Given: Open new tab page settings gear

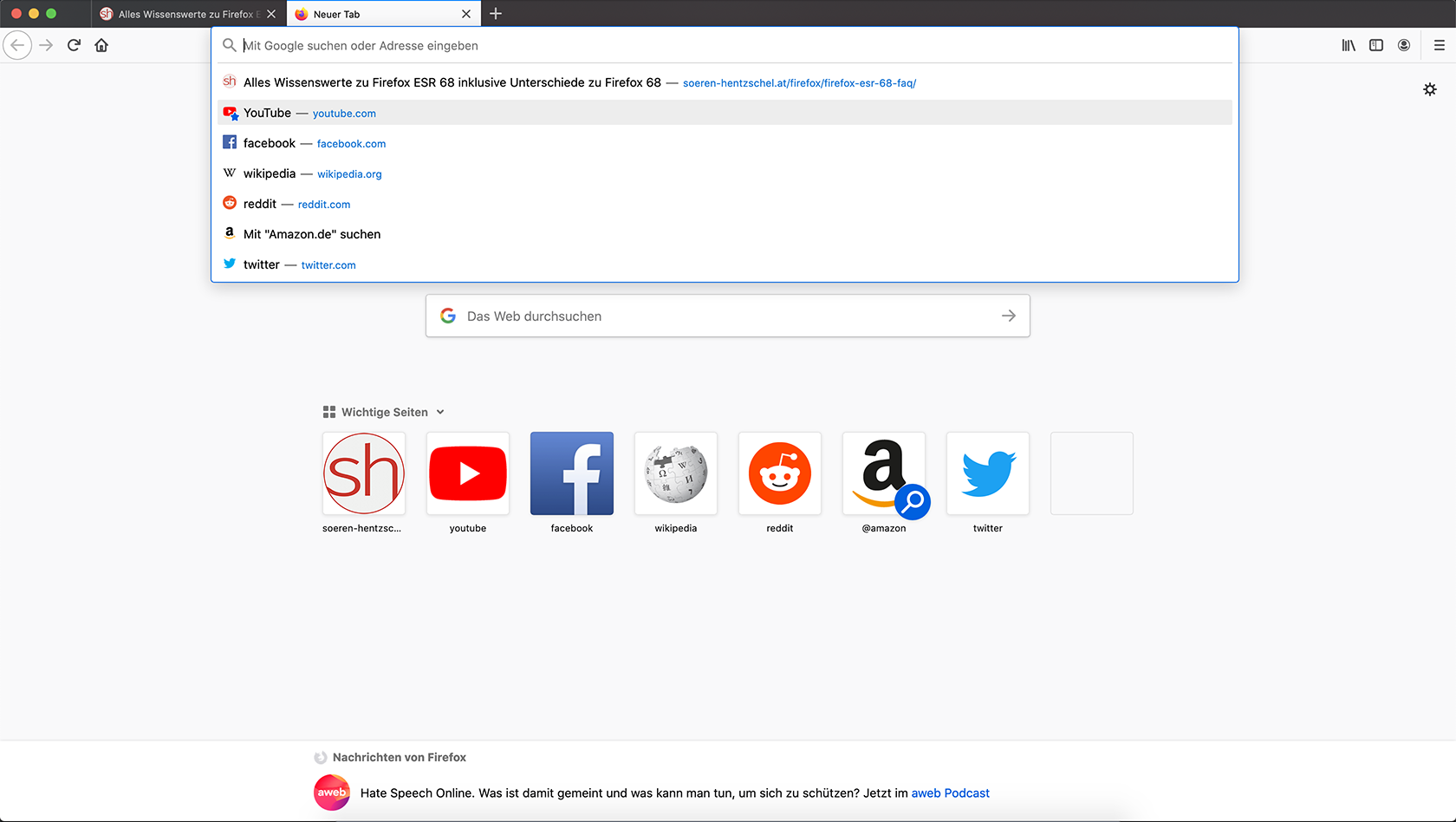Looking at the screenshot, I should click(1430, 89).
